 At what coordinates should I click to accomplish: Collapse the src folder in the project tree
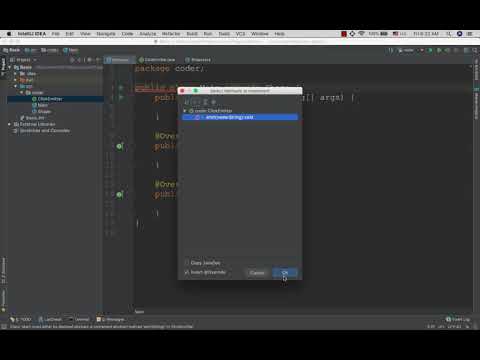pos(15,86)
